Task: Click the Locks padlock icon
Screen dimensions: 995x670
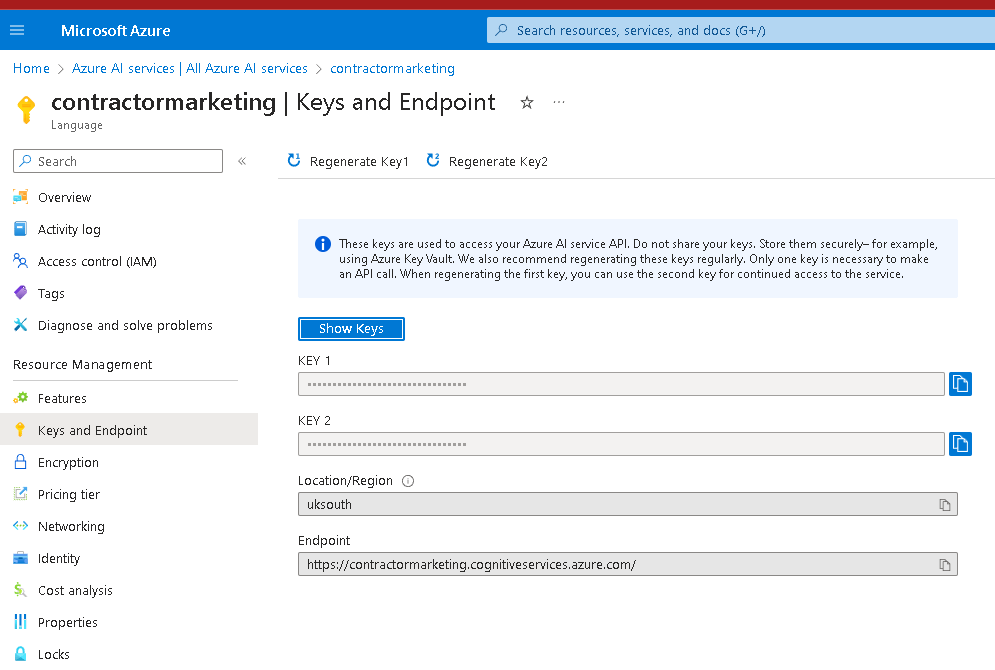Action: coord(20,654)
